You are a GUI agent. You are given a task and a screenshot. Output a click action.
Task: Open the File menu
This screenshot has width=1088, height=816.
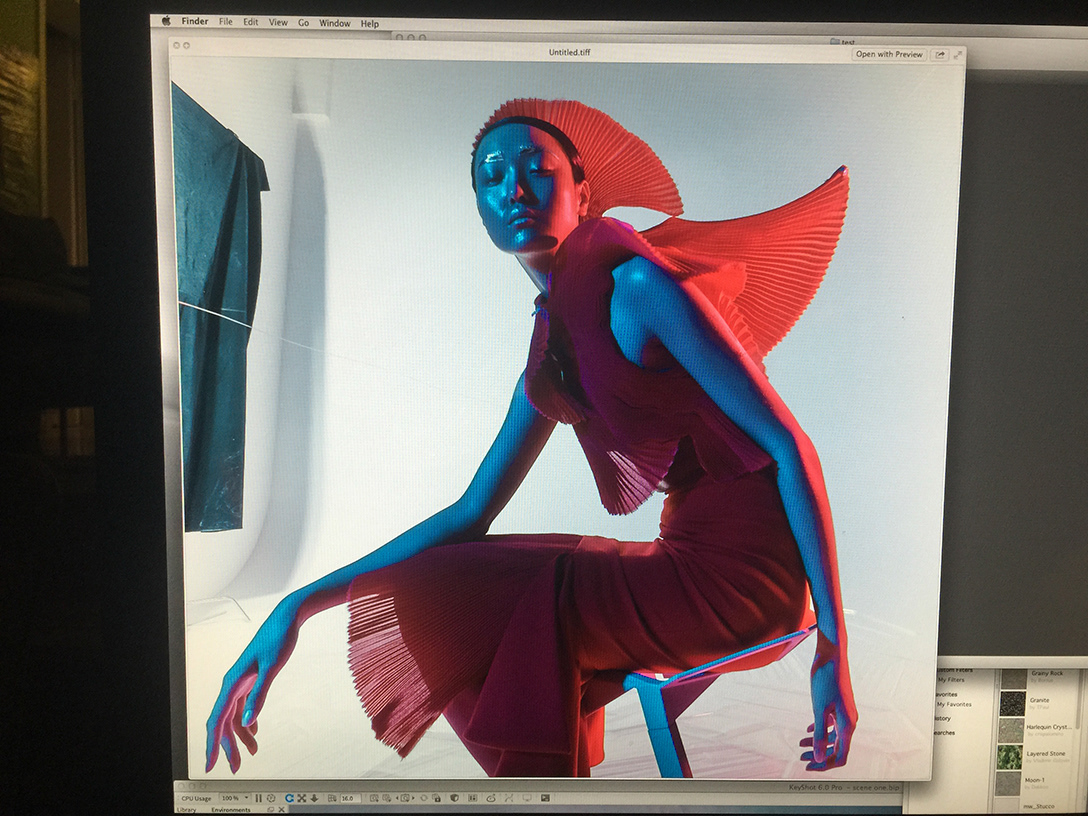tap(226, 22)
